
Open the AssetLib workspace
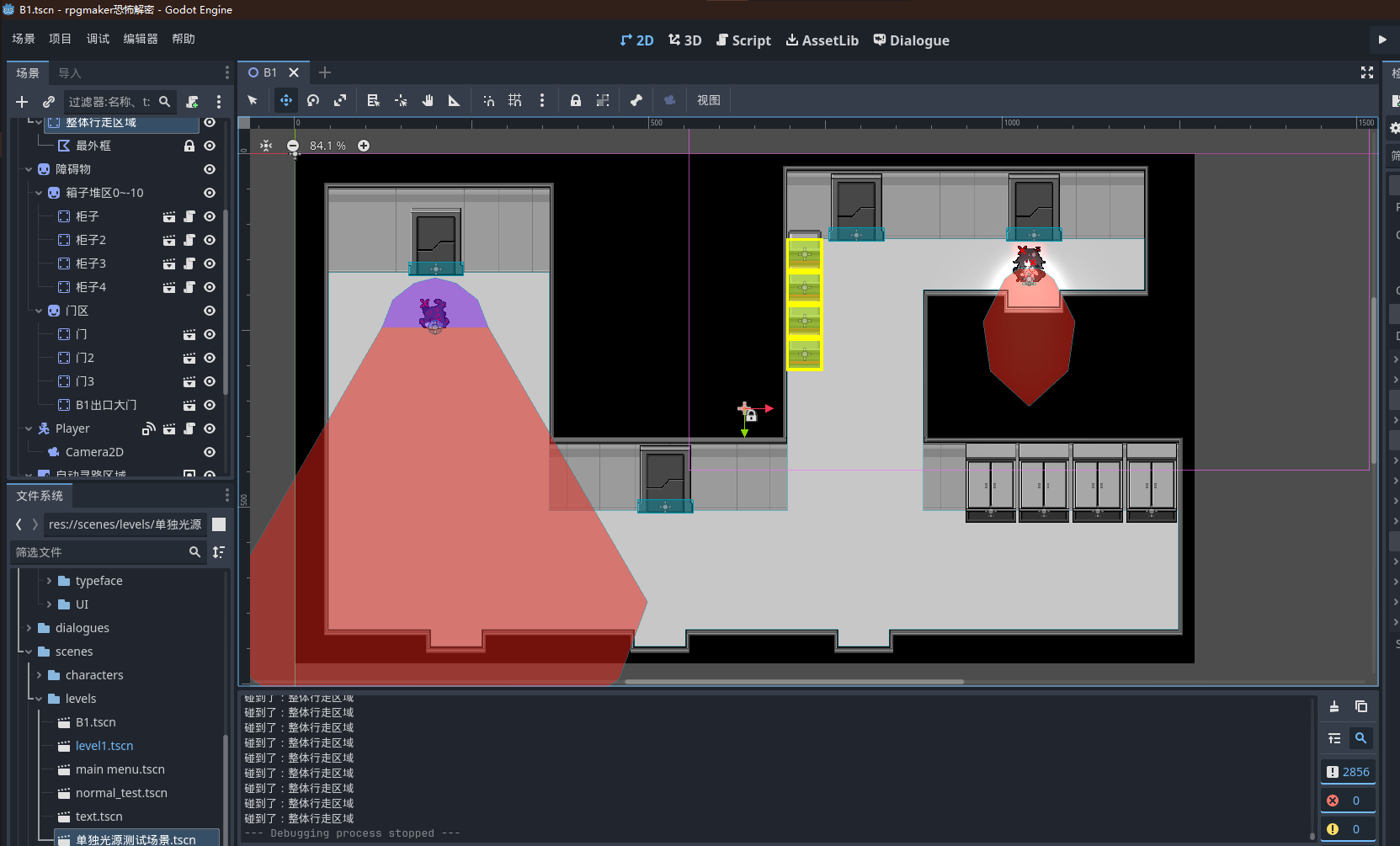pos(822,40)
